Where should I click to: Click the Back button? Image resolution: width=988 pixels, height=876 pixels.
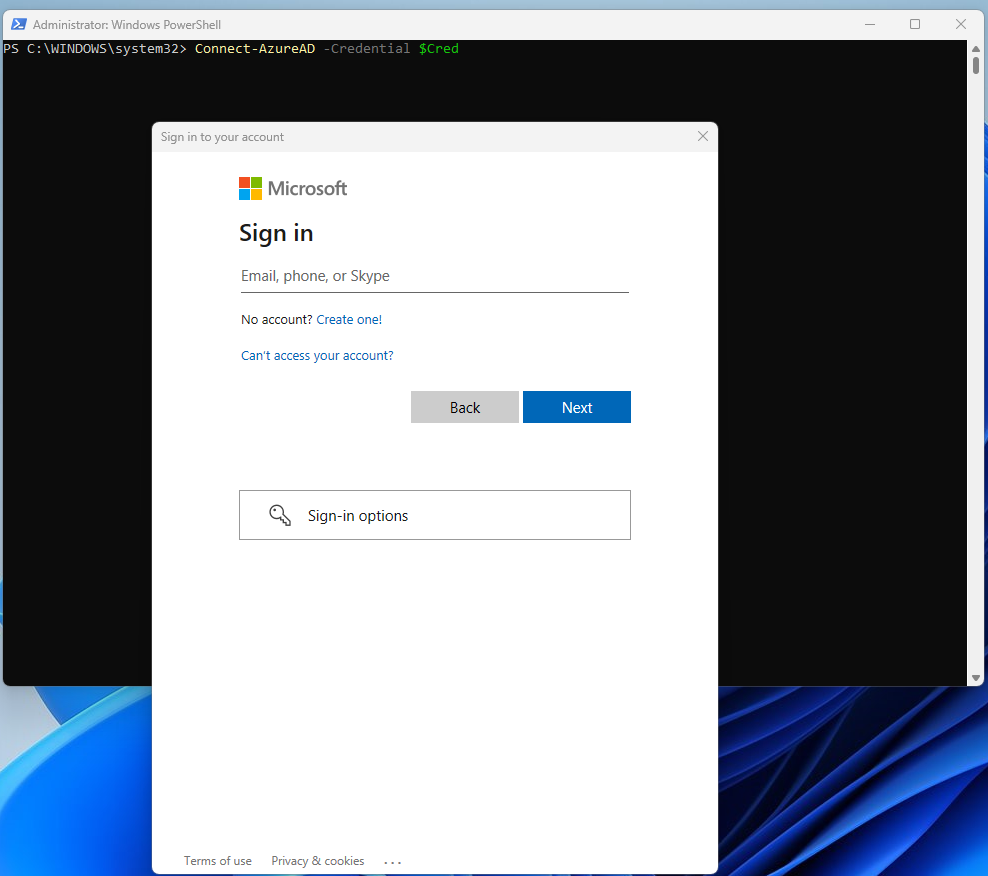(464, 407)
